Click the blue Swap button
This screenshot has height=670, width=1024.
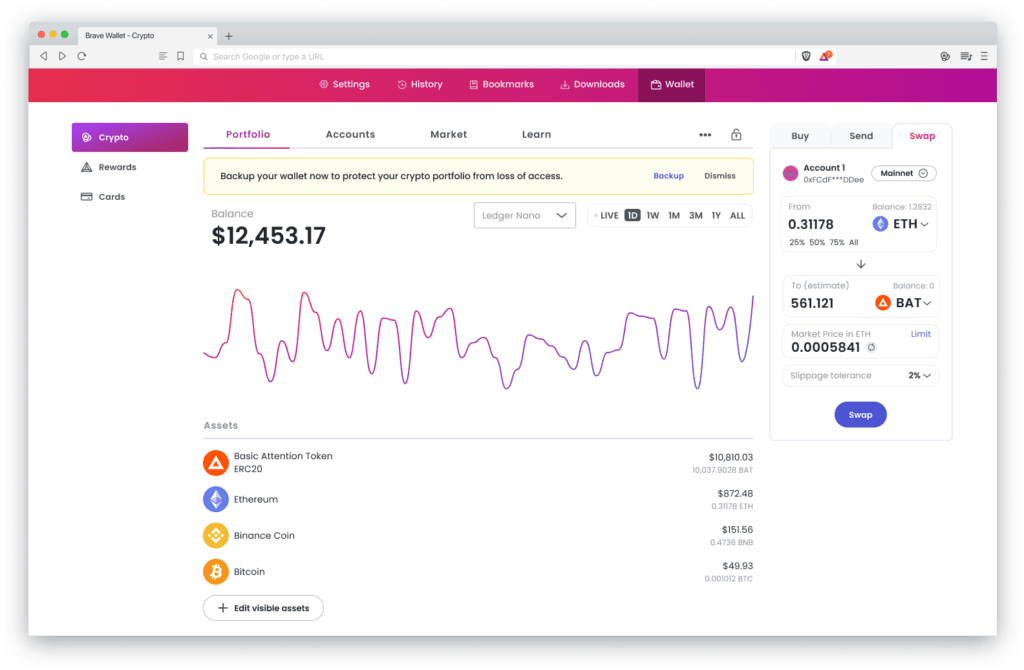tap(860, 415)
